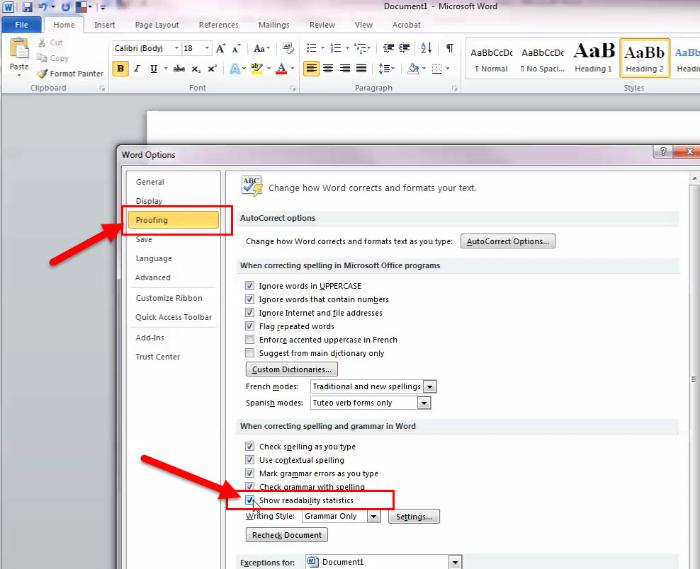The height and width of the screenshot is (569, 700).
Task: Align text right
Action: [345, 68]
